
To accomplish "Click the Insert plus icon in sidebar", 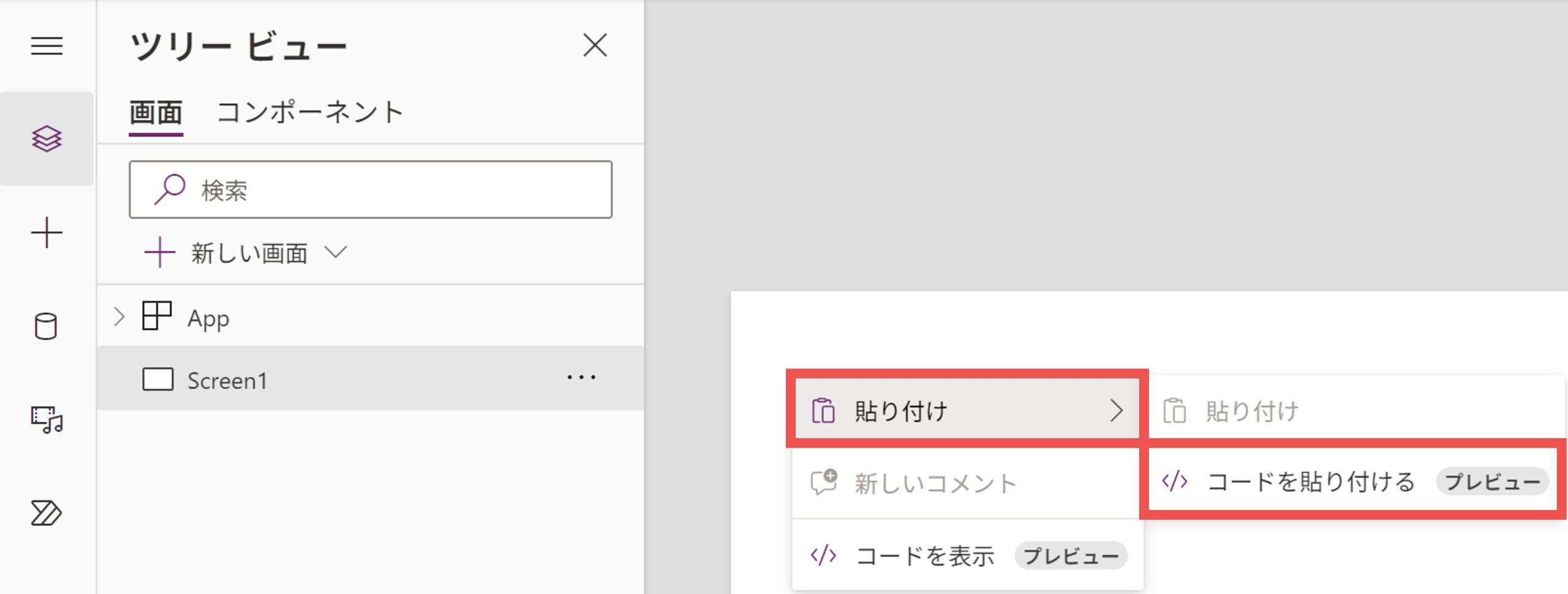I will (47, 233).
